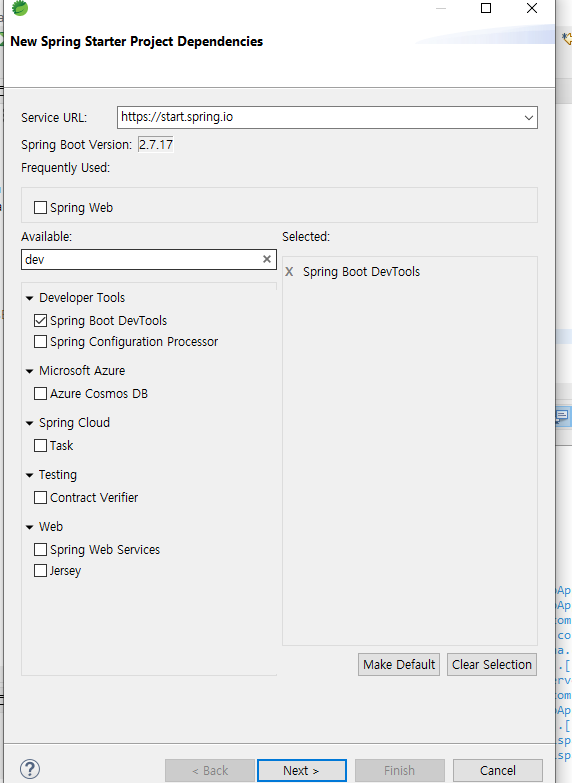Image resolution: width=572 pixels, height=783 pixels.
Task: Click the 'Microsoft Azure' group label
Action: 82,371
